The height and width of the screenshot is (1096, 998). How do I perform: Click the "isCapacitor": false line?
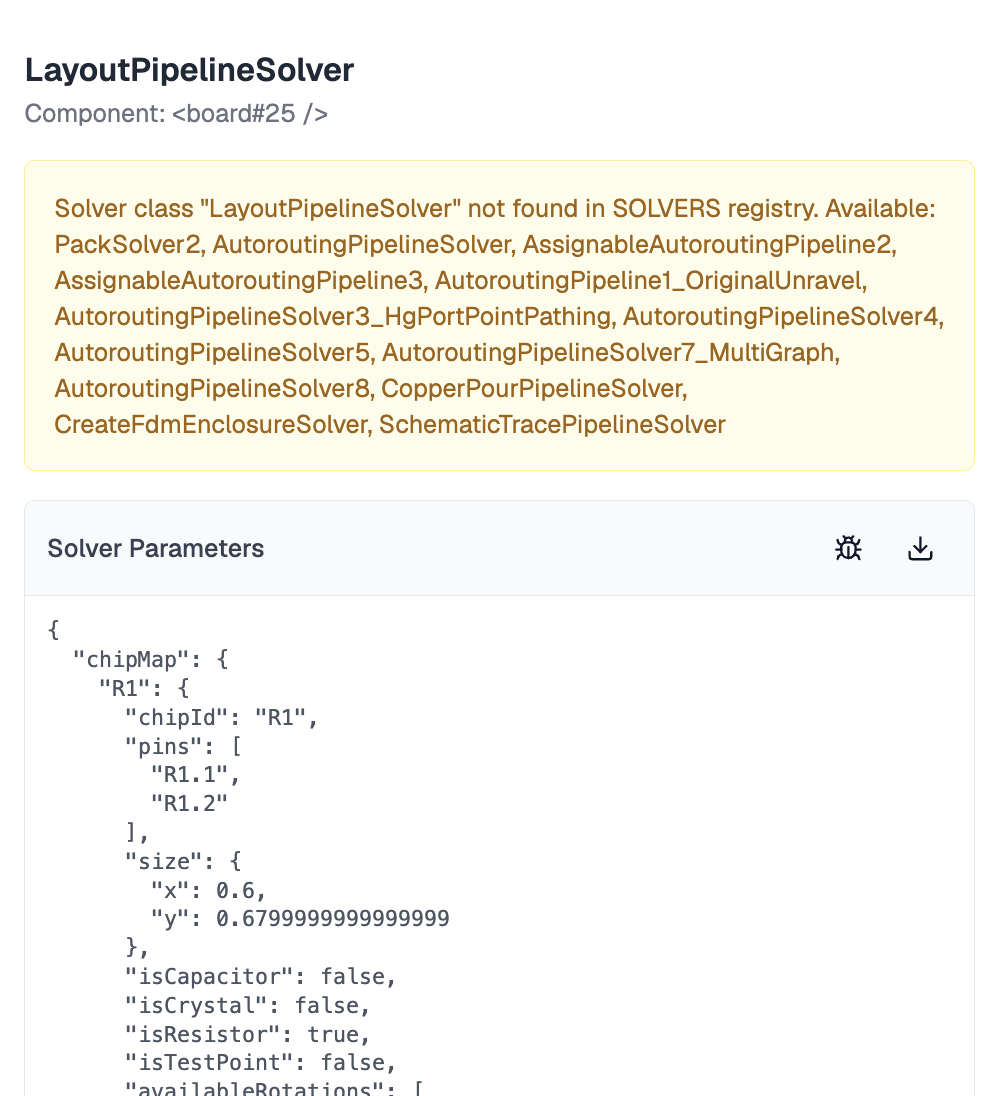261,976
